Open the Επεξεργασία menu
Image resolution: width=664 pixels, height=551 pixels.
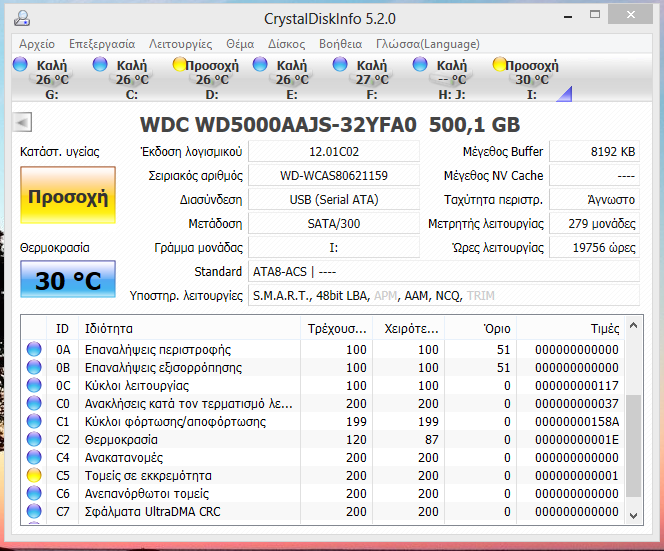coord(102,44)
